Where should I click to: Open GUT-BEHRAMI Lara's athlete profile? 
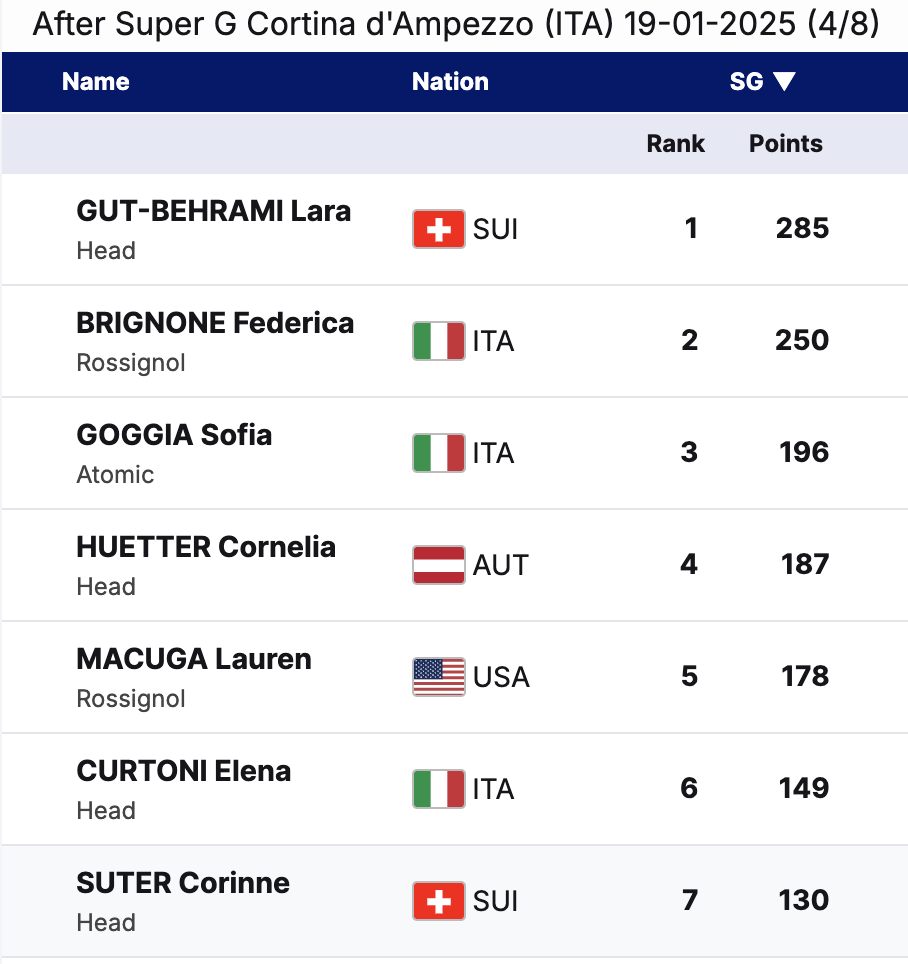(x=213, y=212)
